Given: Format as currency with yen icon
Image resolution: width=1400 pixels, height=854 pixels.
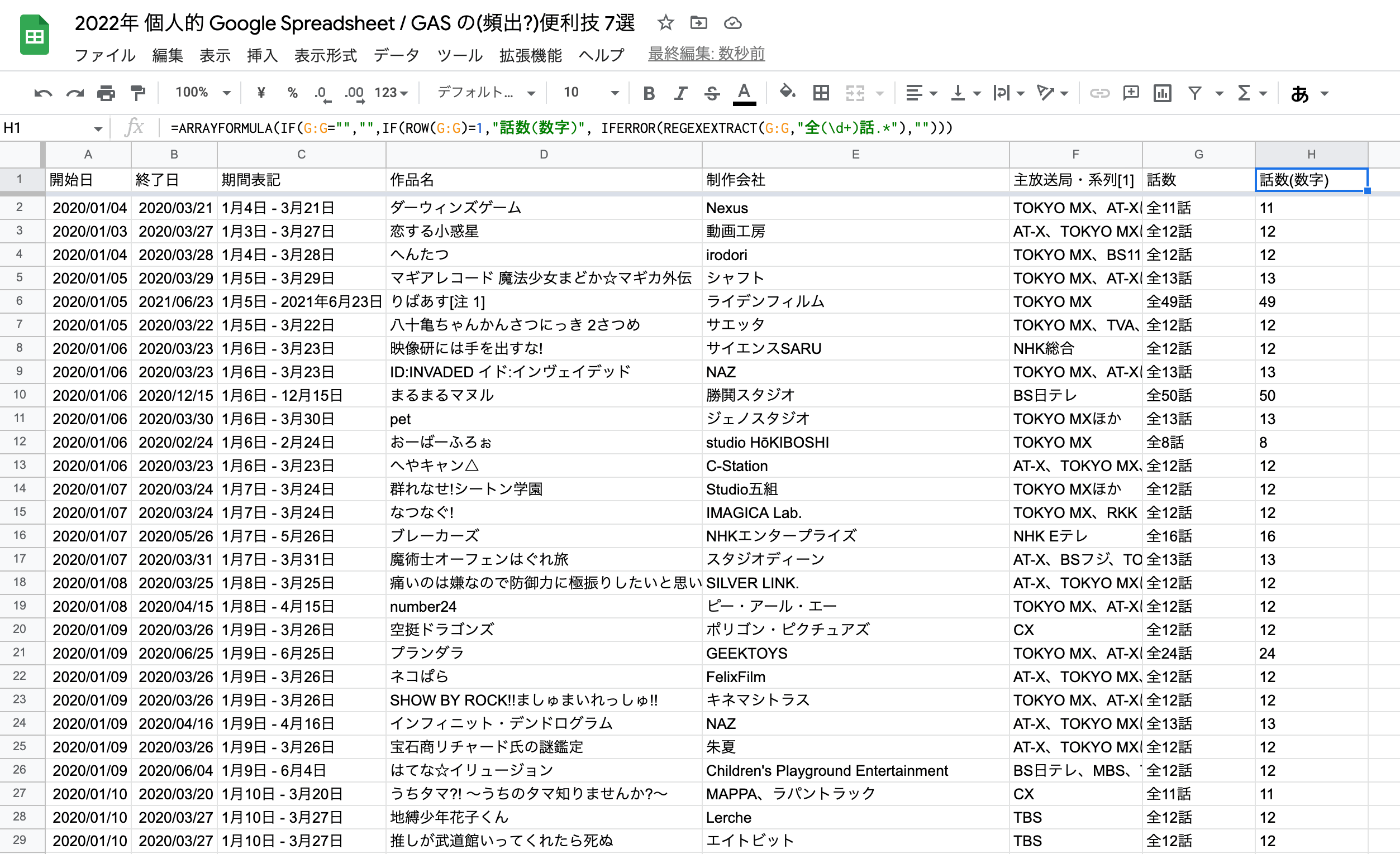Looking at the screenshot, I should [261, 93].
